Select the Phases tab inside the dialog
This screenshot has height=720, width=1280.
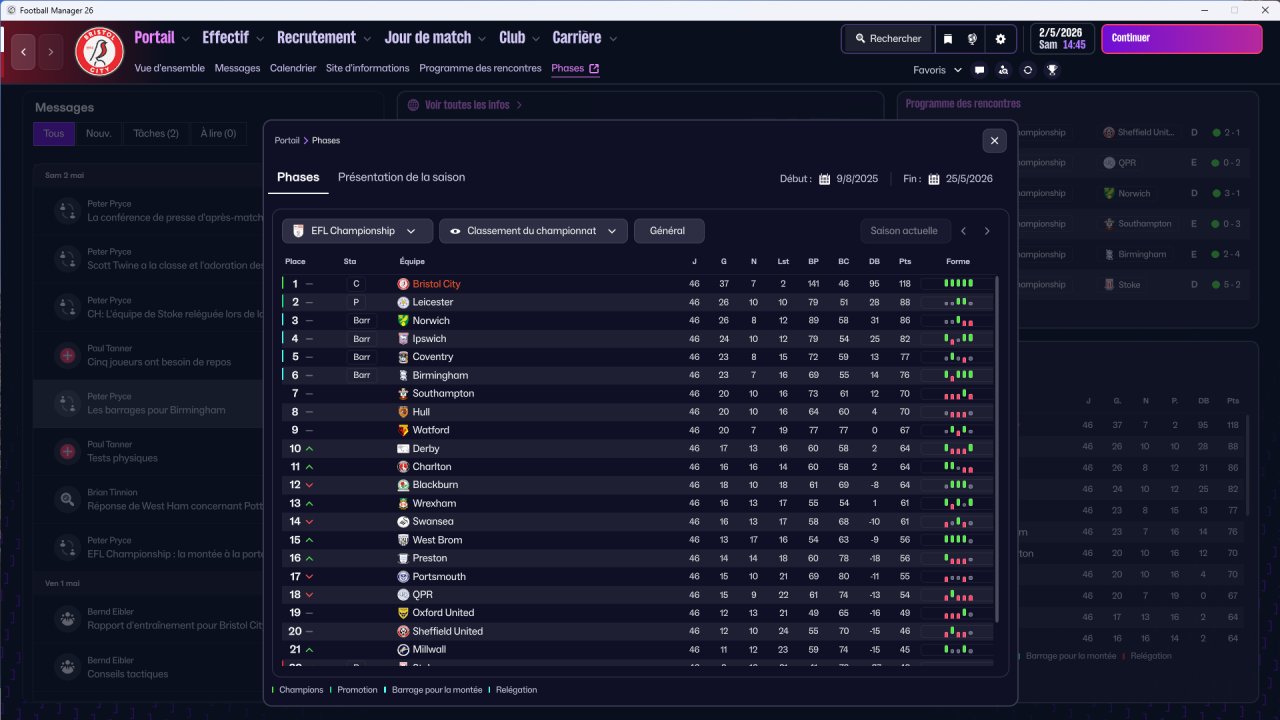click(x=298, y=177)
